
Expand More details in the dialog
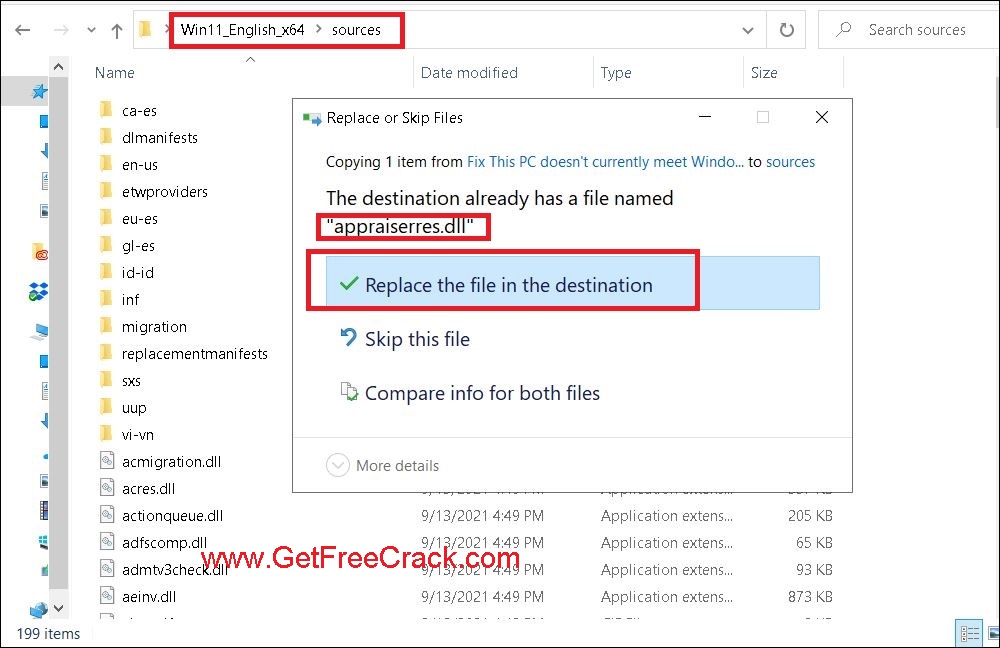[383, 466]
